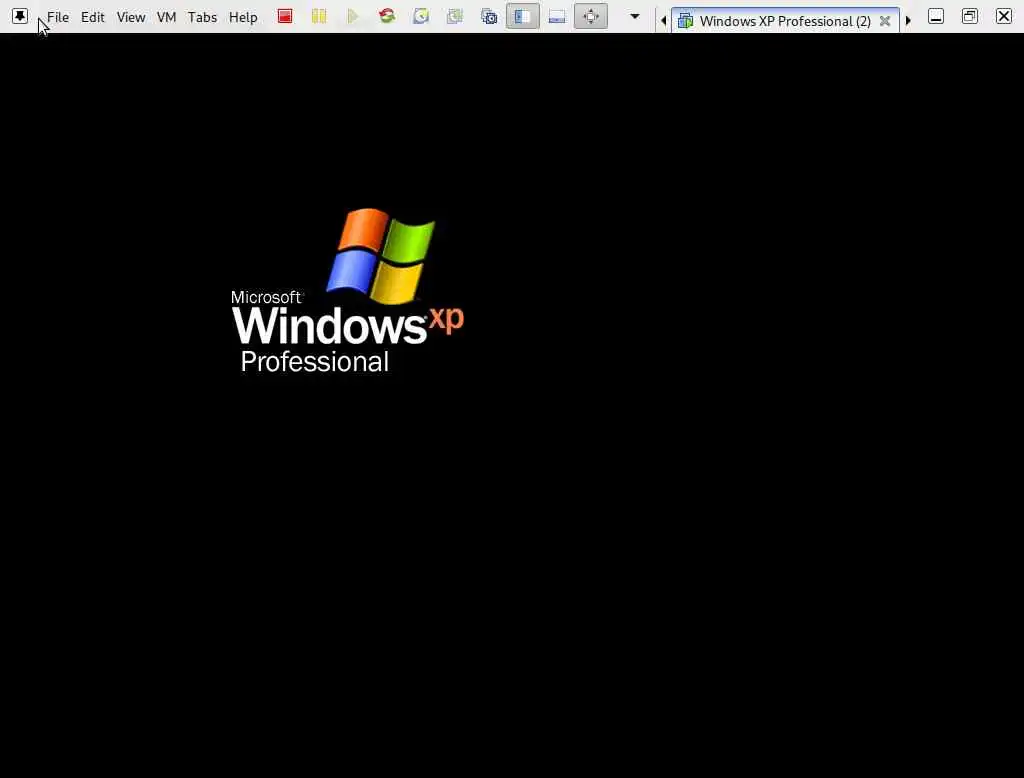Open the VM menu
This screenshot has height=778, width=1024.
(x=167, y=17)
